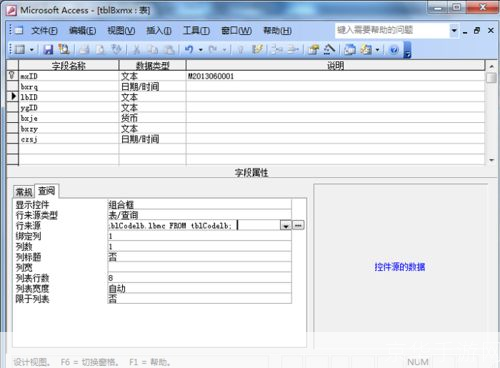Screen dimensions: 500x368
Task: Open the Redo history dropdown arrow
Action: (224, 50)
